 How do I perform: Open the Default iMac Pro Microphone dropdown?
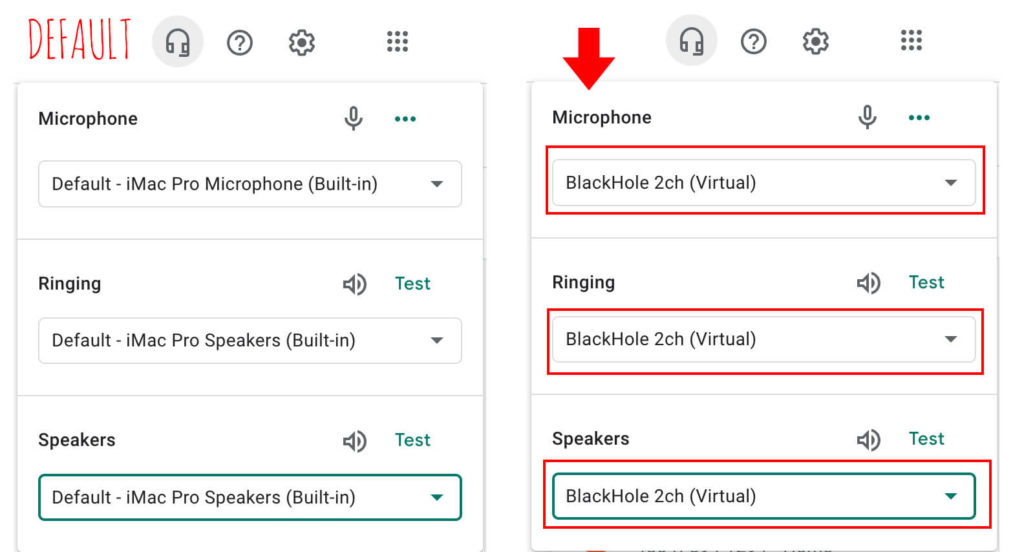click(250, 184)
